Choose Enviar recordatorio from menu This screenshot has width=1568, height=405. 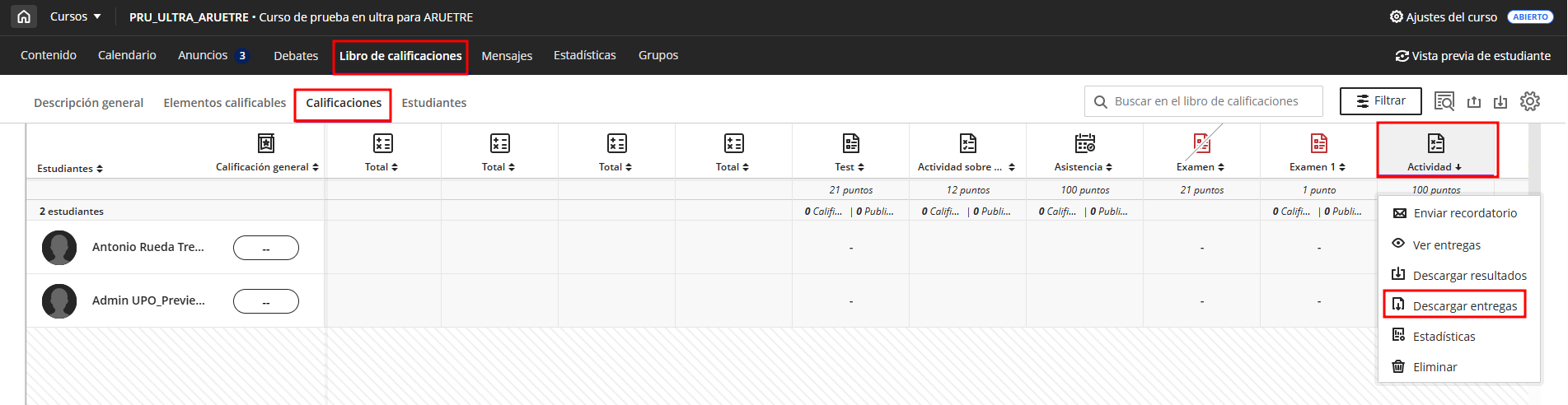pos(1464,213)
